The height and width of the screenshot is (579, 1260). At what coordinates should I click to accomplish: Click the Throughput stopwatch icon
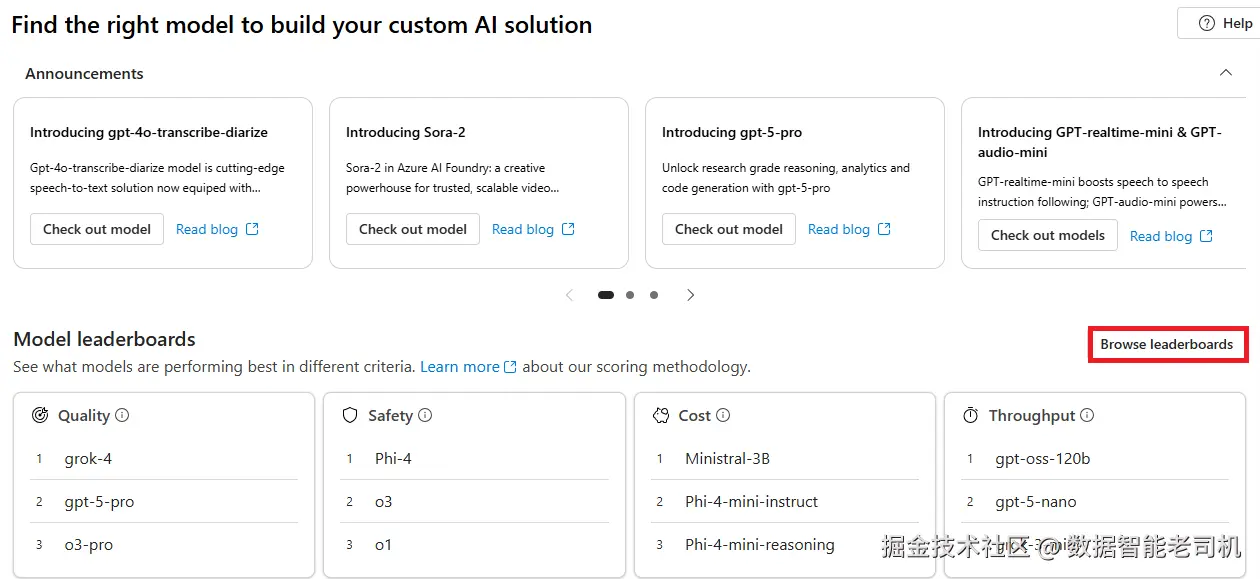(970, 415)
